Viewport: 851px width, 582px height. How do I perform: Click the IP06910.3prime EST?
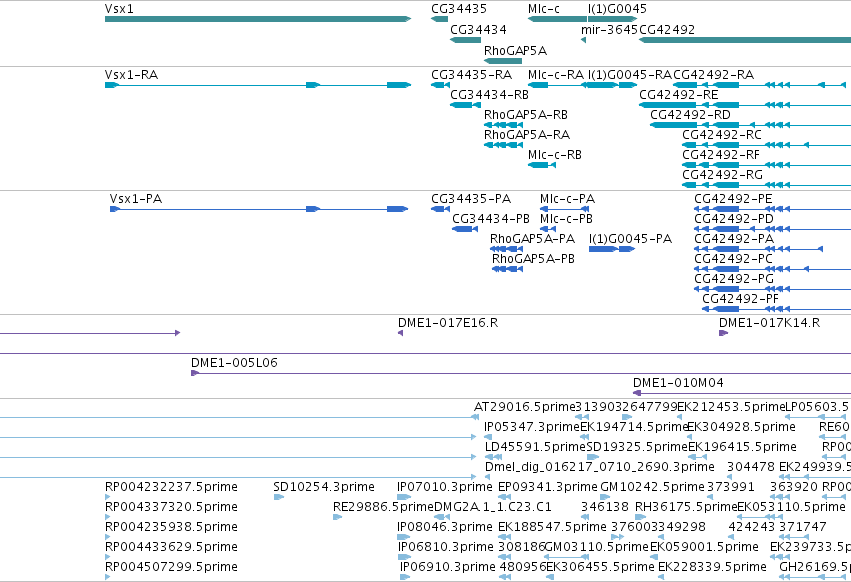[405, 577]
